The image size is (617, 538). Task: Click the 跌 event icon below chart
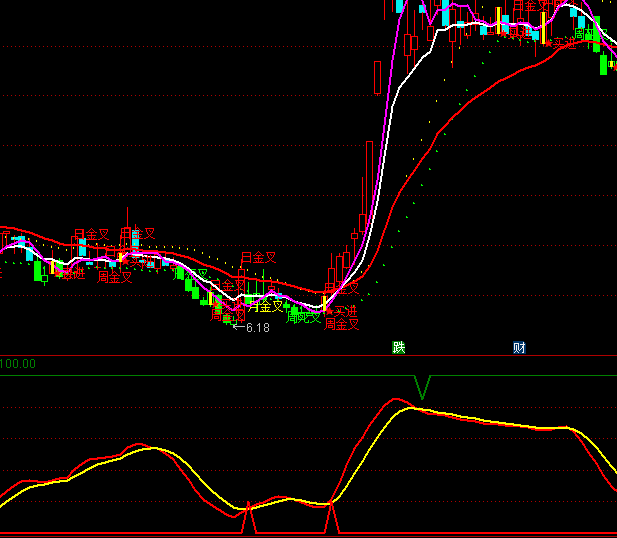399,348
